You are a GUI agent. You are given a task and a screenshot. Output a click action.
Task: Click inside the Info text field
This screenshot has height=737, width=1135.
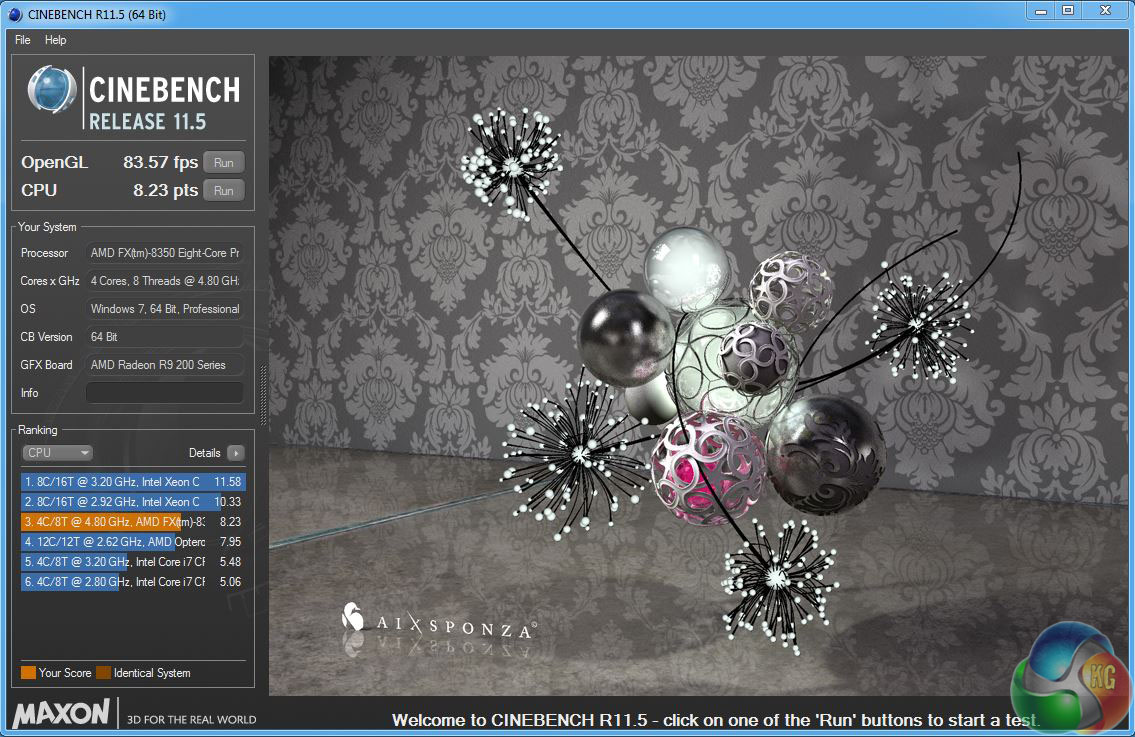pyautogui.click(x=164, y=393)
